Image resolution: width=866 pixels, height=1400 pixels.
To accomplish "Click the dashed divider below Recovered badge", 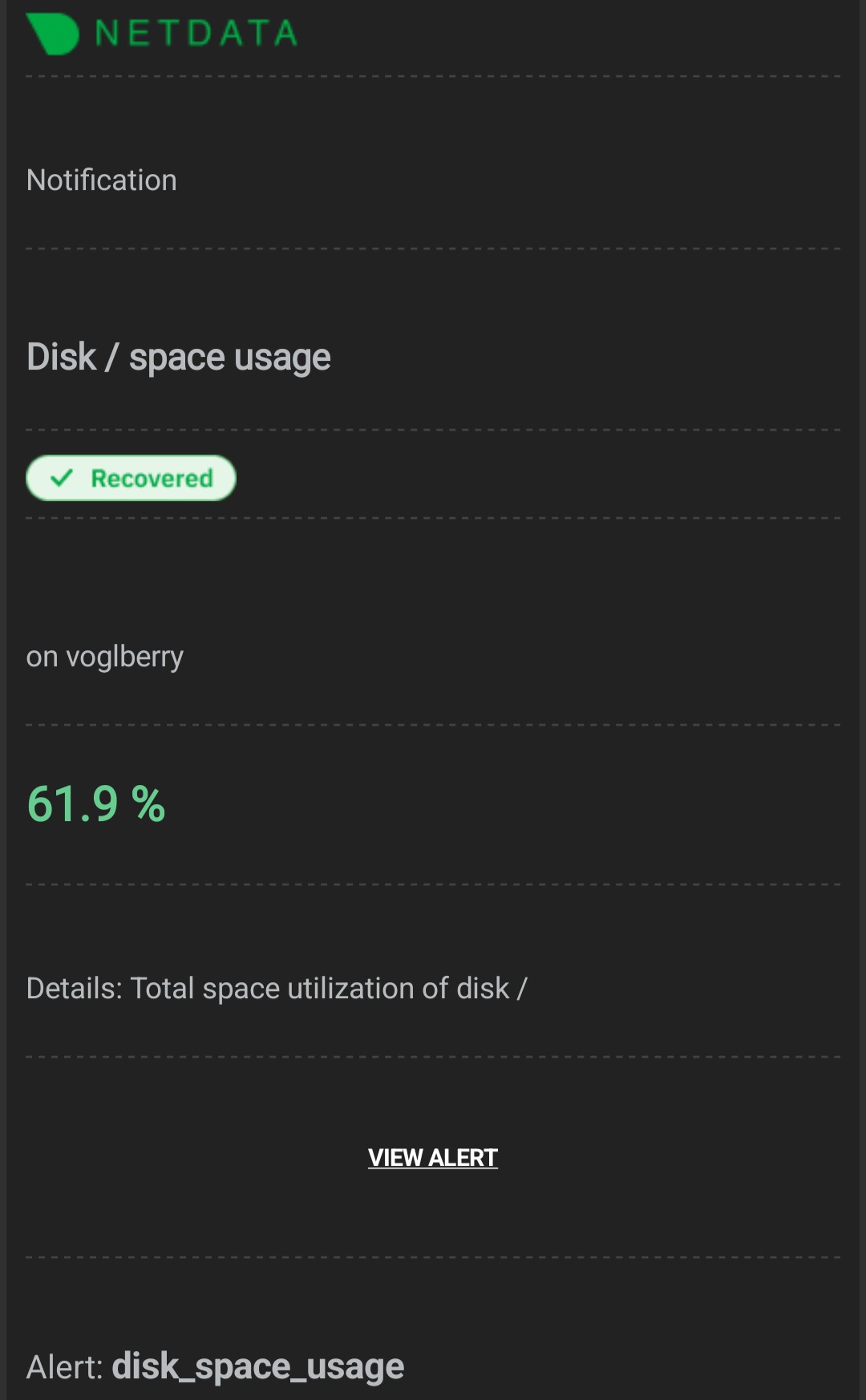I will pos(433,518).
